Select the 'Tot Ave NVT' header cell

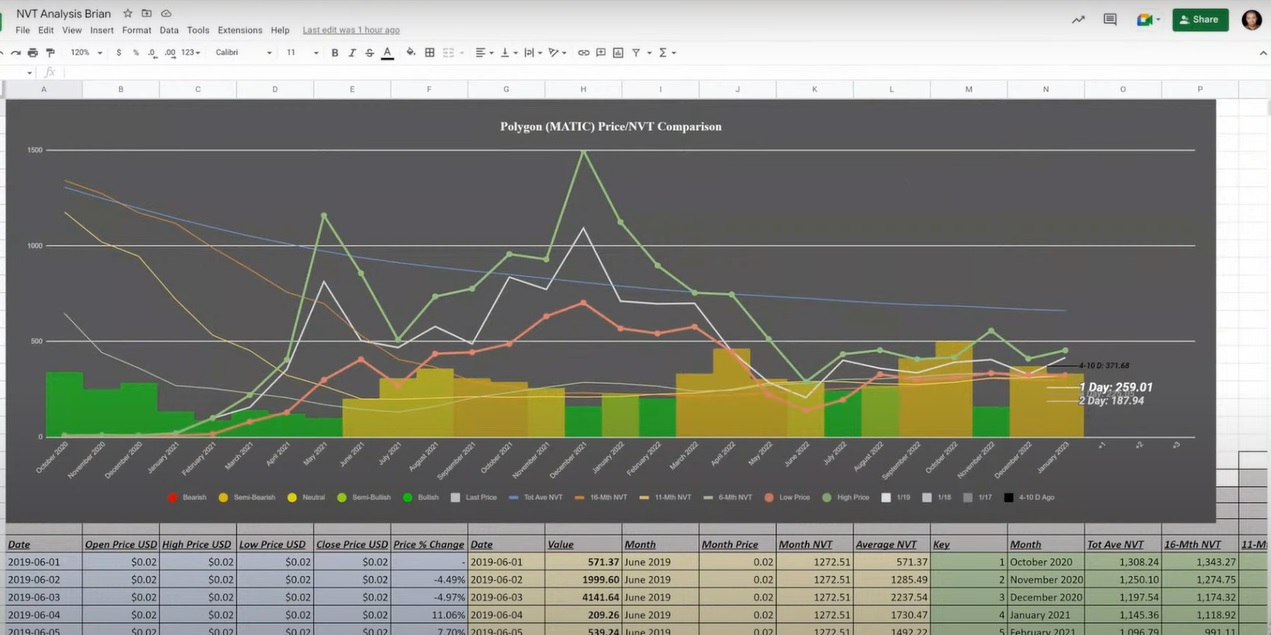click(x=1123, y=545)
